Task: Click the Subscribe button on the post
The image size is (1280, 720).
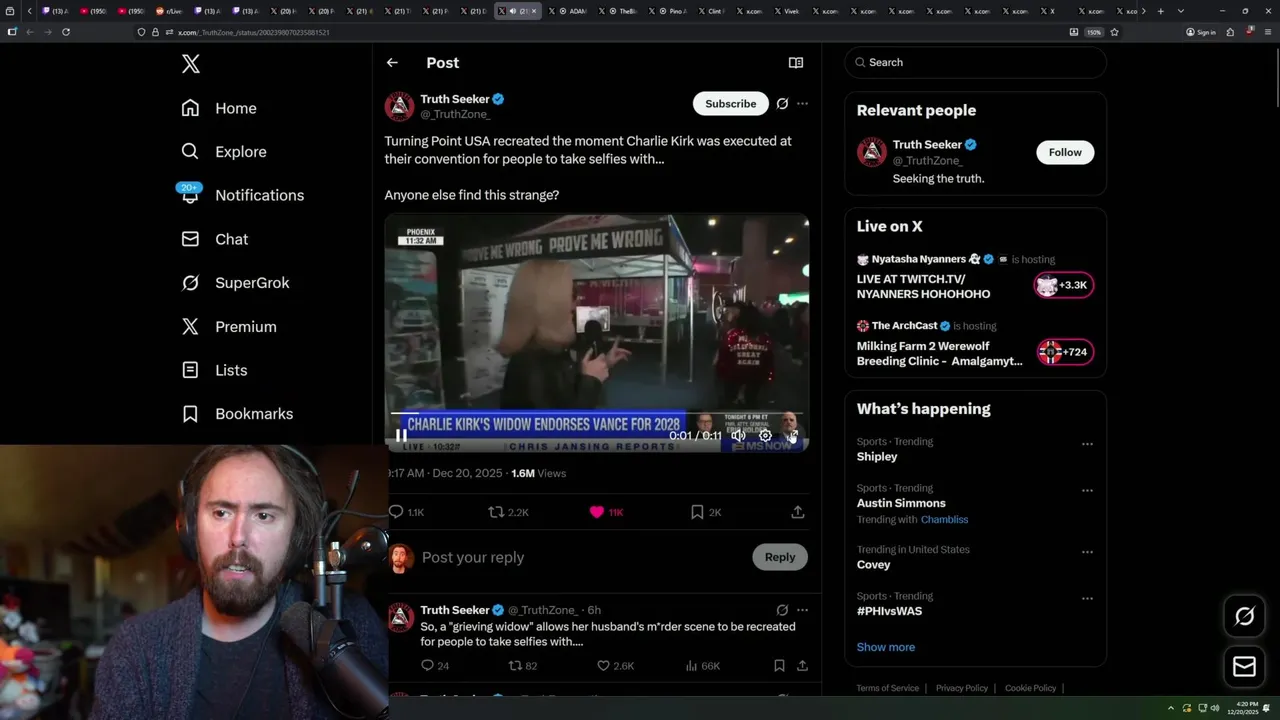Action: [x=730, y=104]
